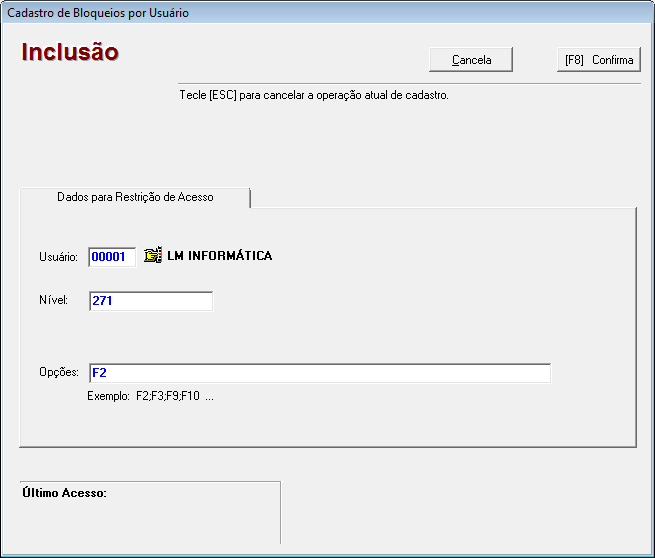Click the Cadastro de Bloqueios por Usuário title bar
This screenshot has width=655, height=558.
click(98, 13)
